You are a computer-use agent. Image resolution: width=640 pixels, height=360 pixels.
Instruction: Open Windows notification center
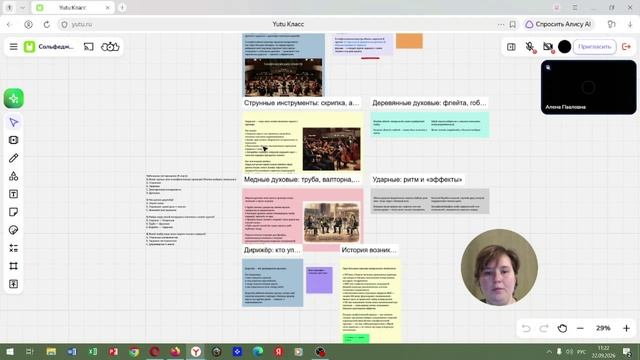click(627, 351)
